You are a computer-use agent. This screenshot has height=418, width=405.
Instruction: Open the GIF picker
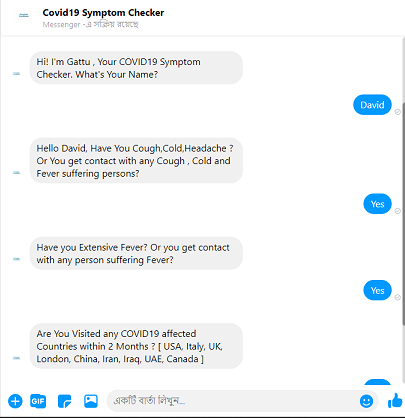click(x=38, y=401)
